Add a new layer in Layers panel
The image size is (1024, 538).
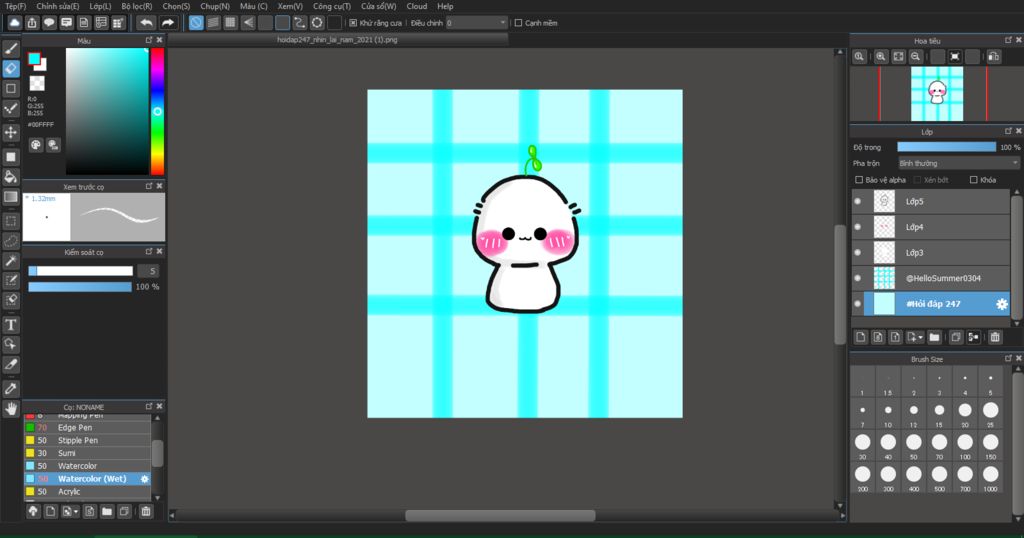[861, 337]
